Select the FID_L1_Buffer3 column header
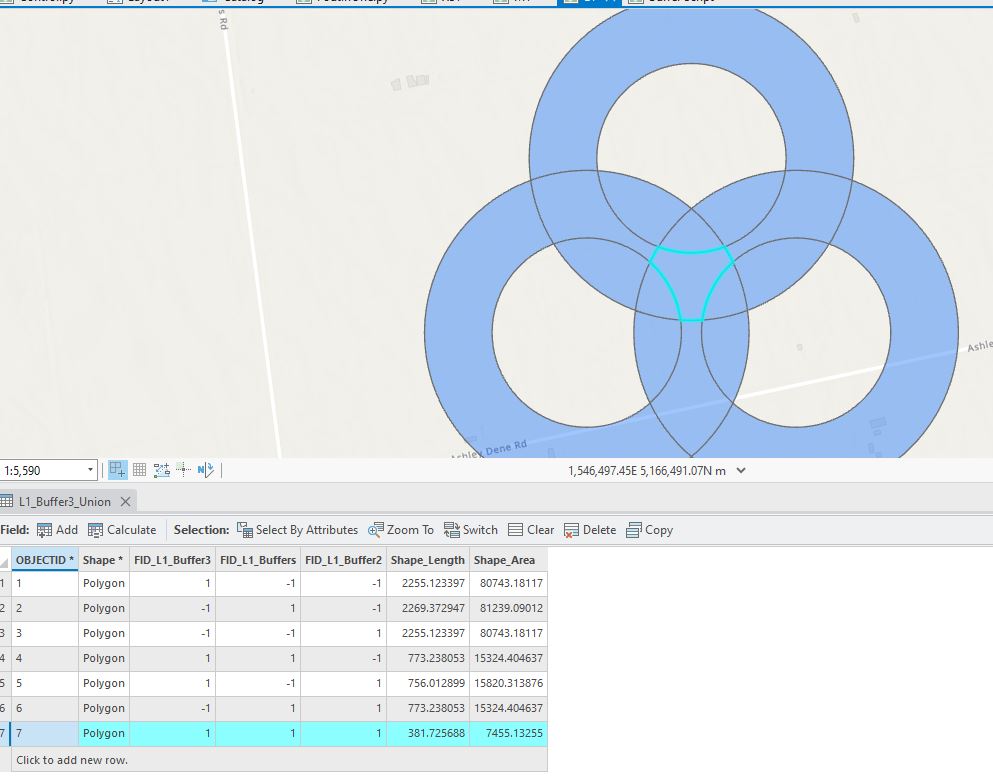 (172, 560)
